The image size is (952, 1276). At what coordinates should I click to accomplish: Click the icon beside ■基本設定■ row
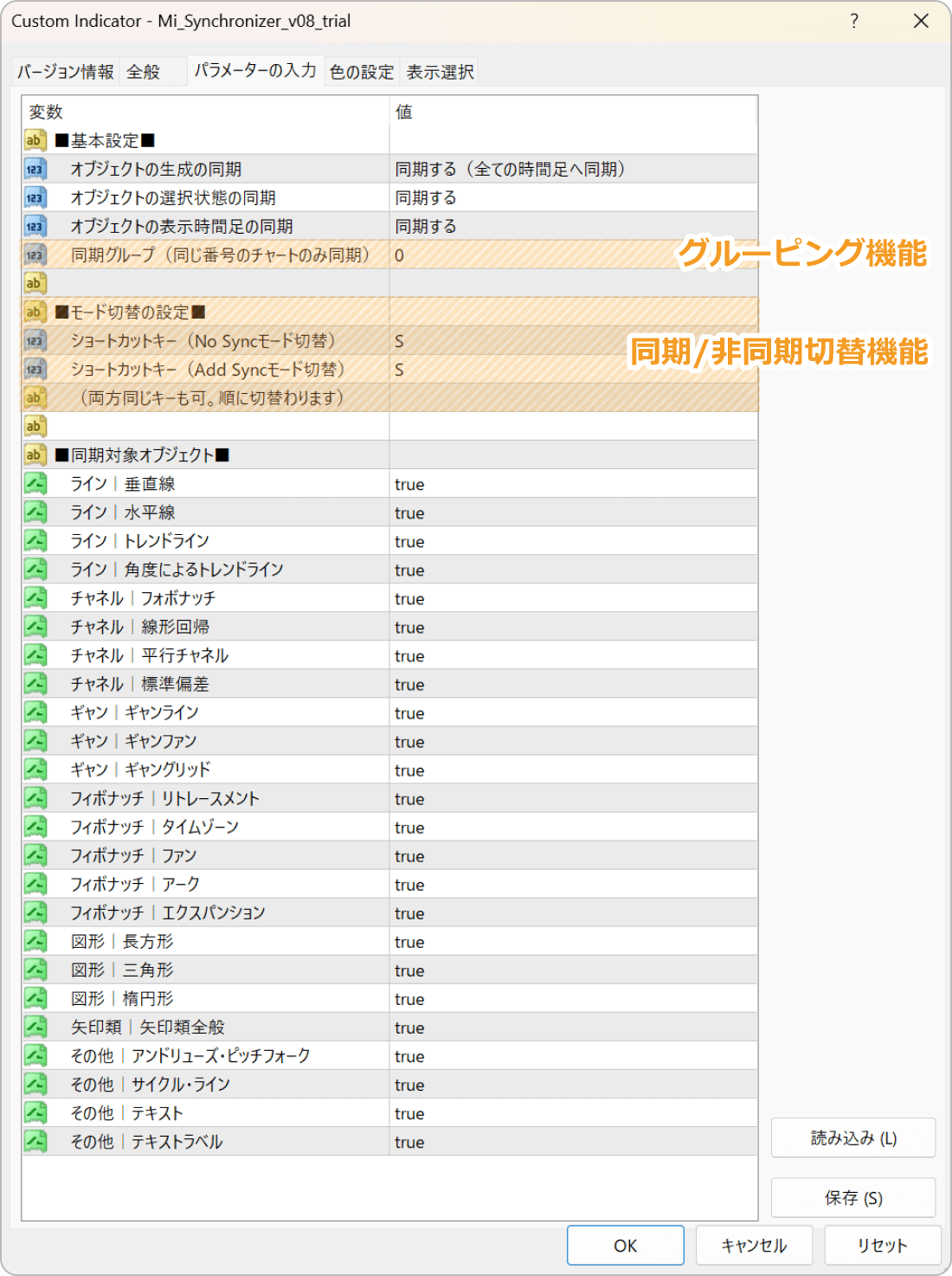[35, 140]
